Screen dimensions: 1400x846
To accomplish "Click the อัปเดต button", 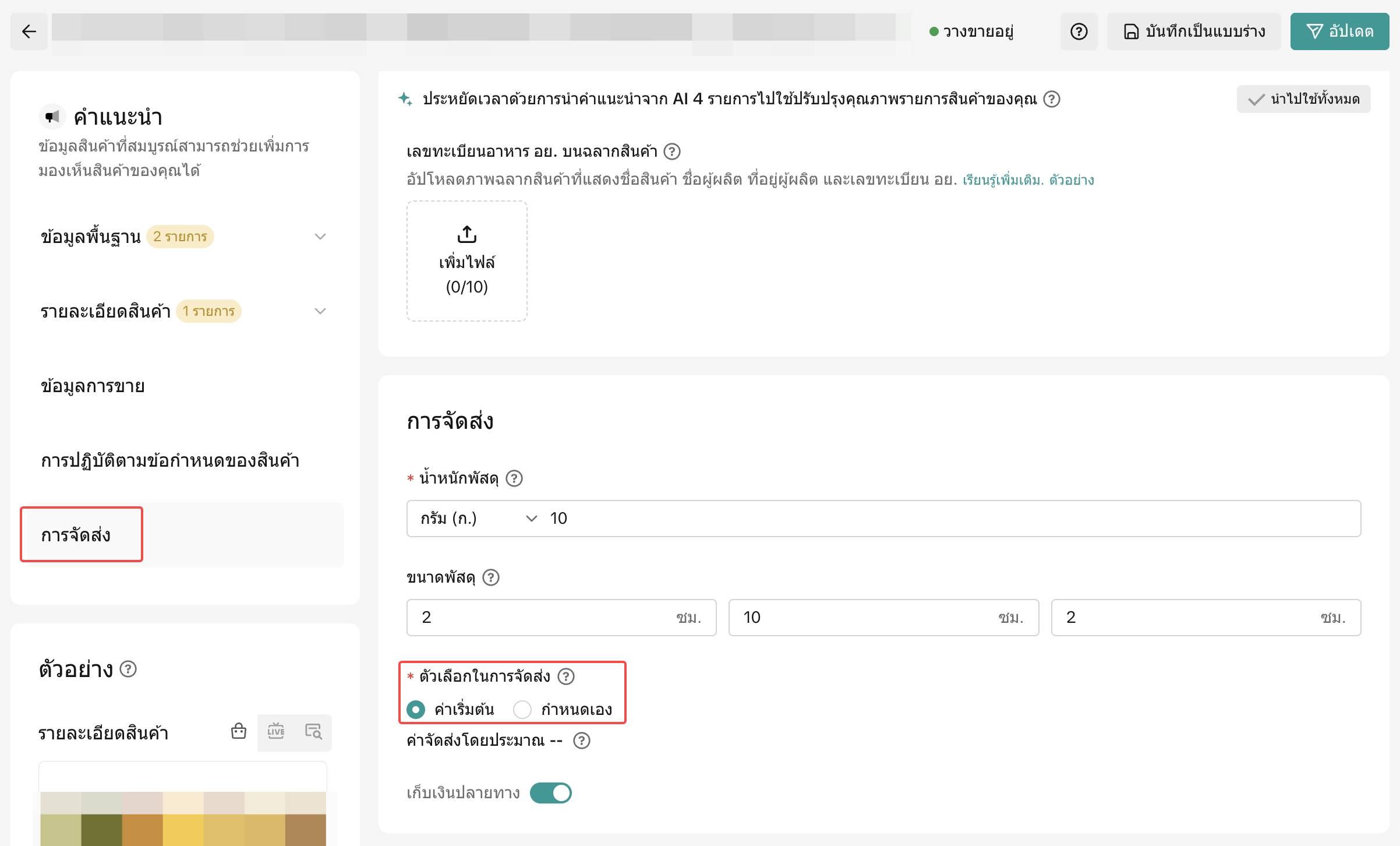I will (1339, 31).
